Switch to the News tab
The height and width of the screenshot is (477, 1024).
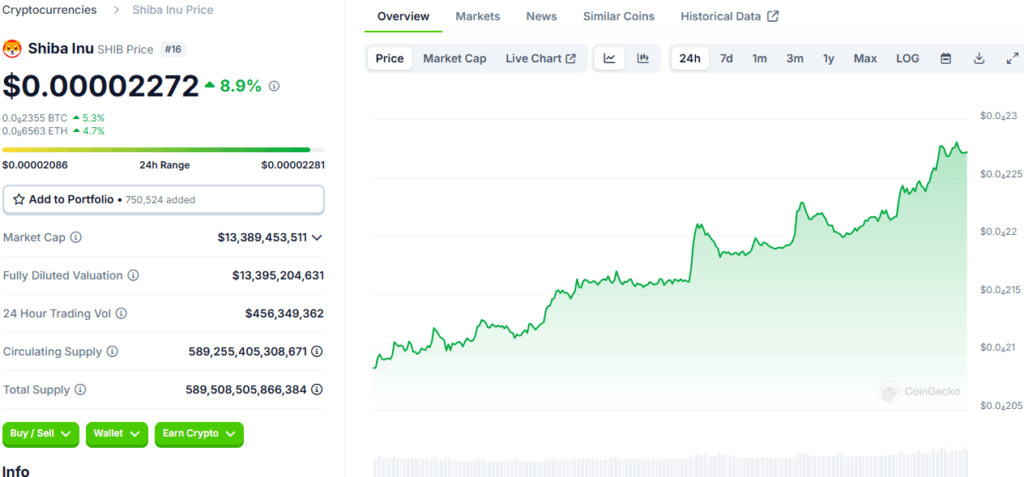click(x=541, y=16)
